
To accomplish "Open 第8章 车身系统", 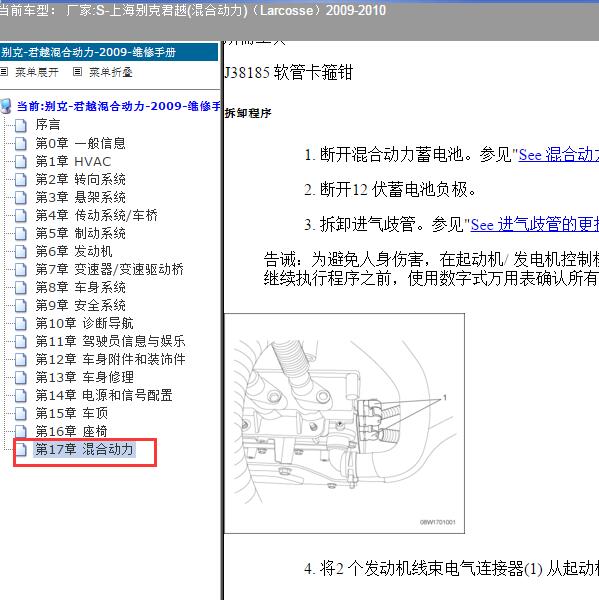I will [80, 287].
